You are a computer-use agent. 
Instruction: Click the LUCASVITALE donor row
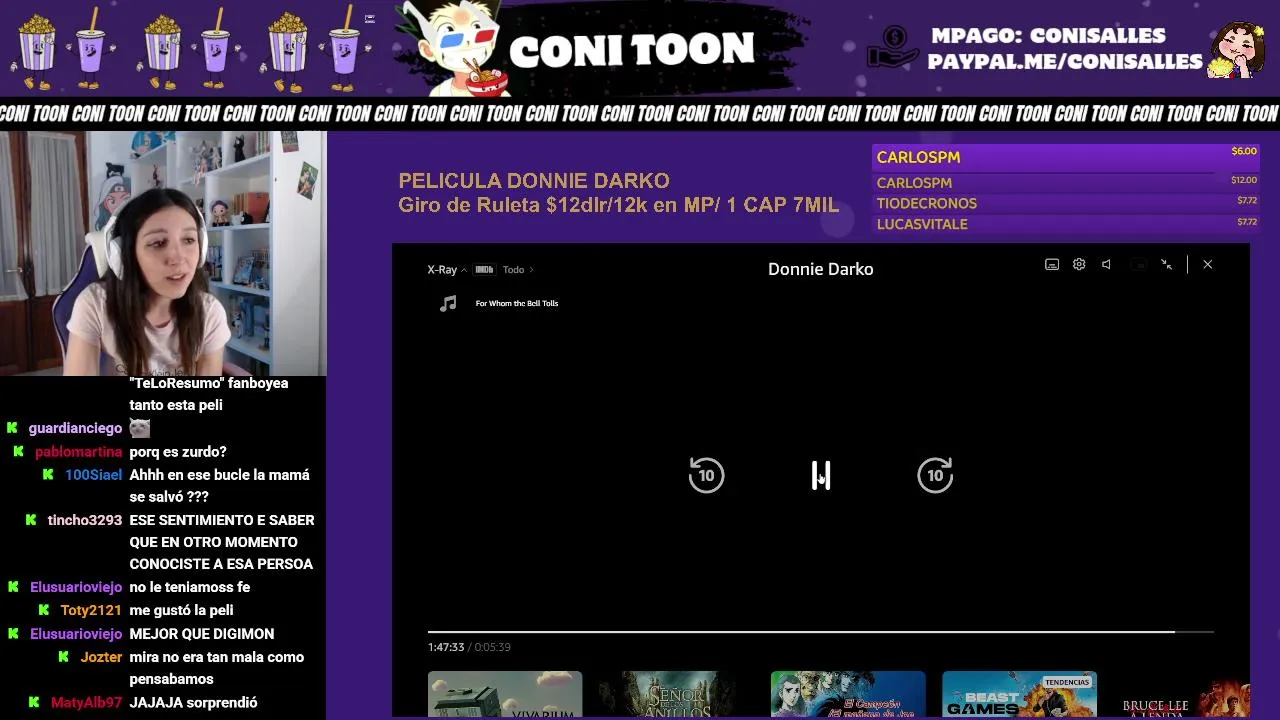pos(1066,224)
